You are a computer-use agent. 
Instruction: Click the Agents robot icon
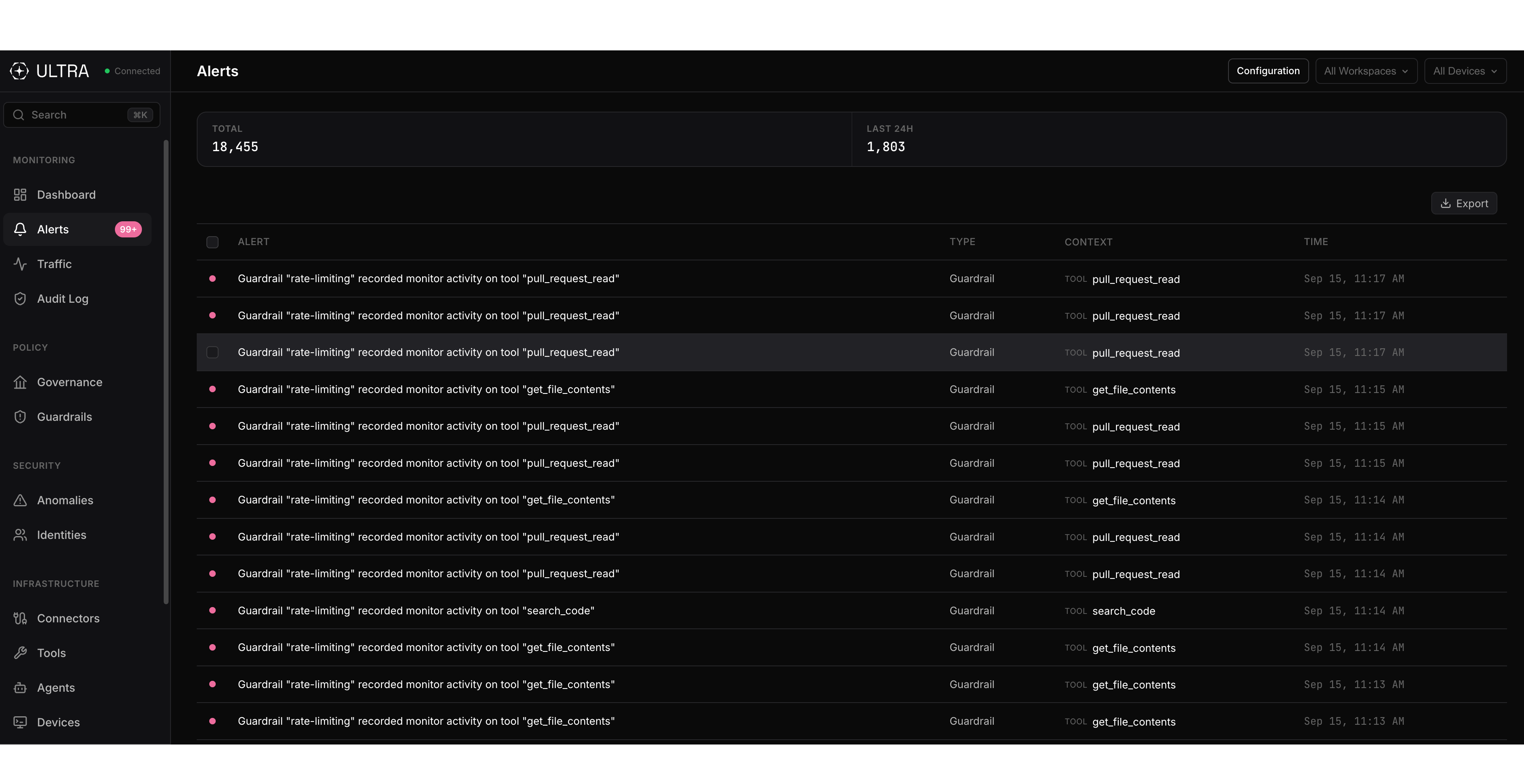pos(20,688)
